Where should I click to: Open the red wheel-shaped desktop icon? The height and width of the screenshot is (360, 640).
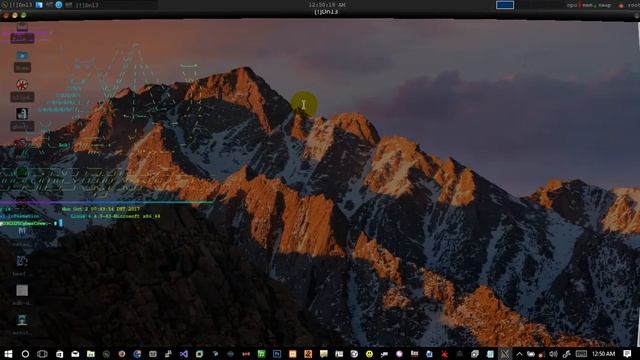point(22,84)
